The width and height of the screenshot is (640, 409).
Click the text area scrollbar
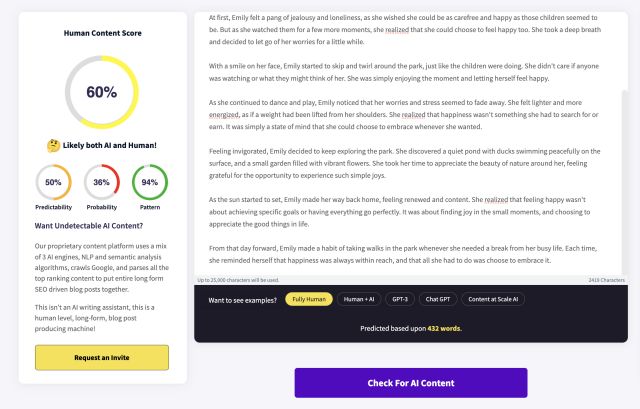(624, 182)
